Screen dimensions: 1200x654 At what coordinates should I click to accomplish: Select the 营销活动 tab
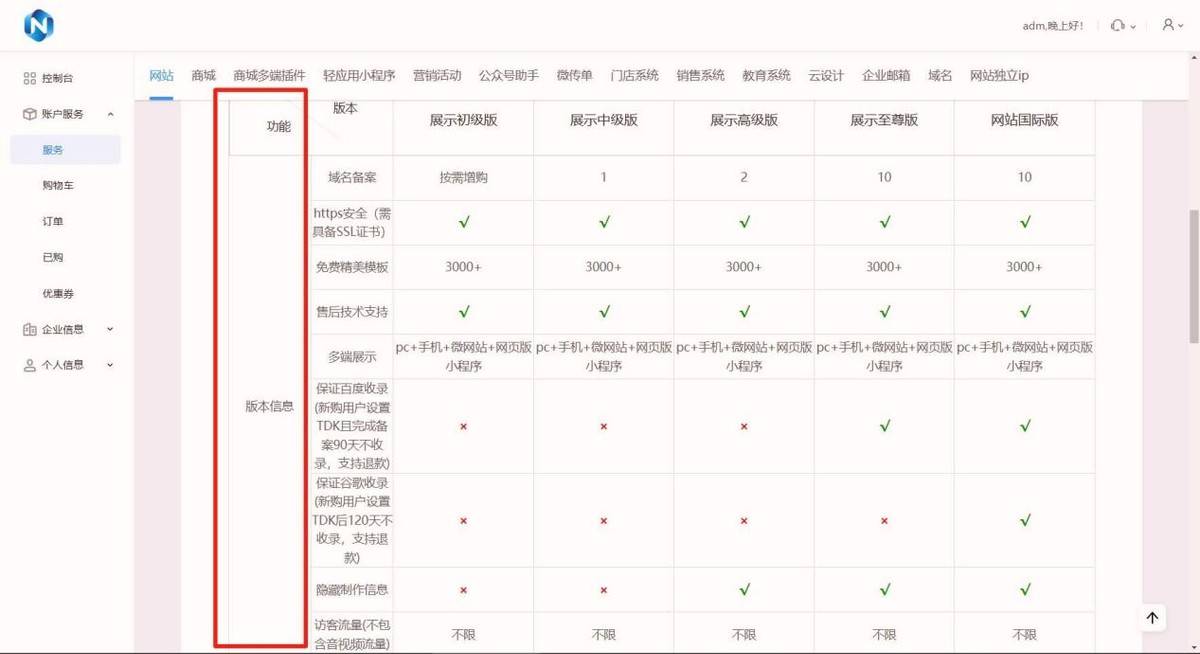point(437,75)
